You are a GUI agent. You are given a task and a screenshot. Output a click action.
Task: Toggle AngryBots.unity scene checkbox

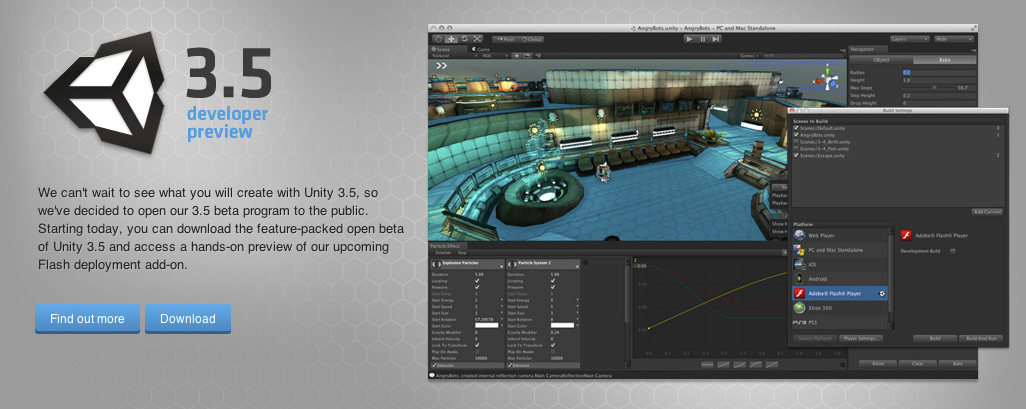point(796,135)
